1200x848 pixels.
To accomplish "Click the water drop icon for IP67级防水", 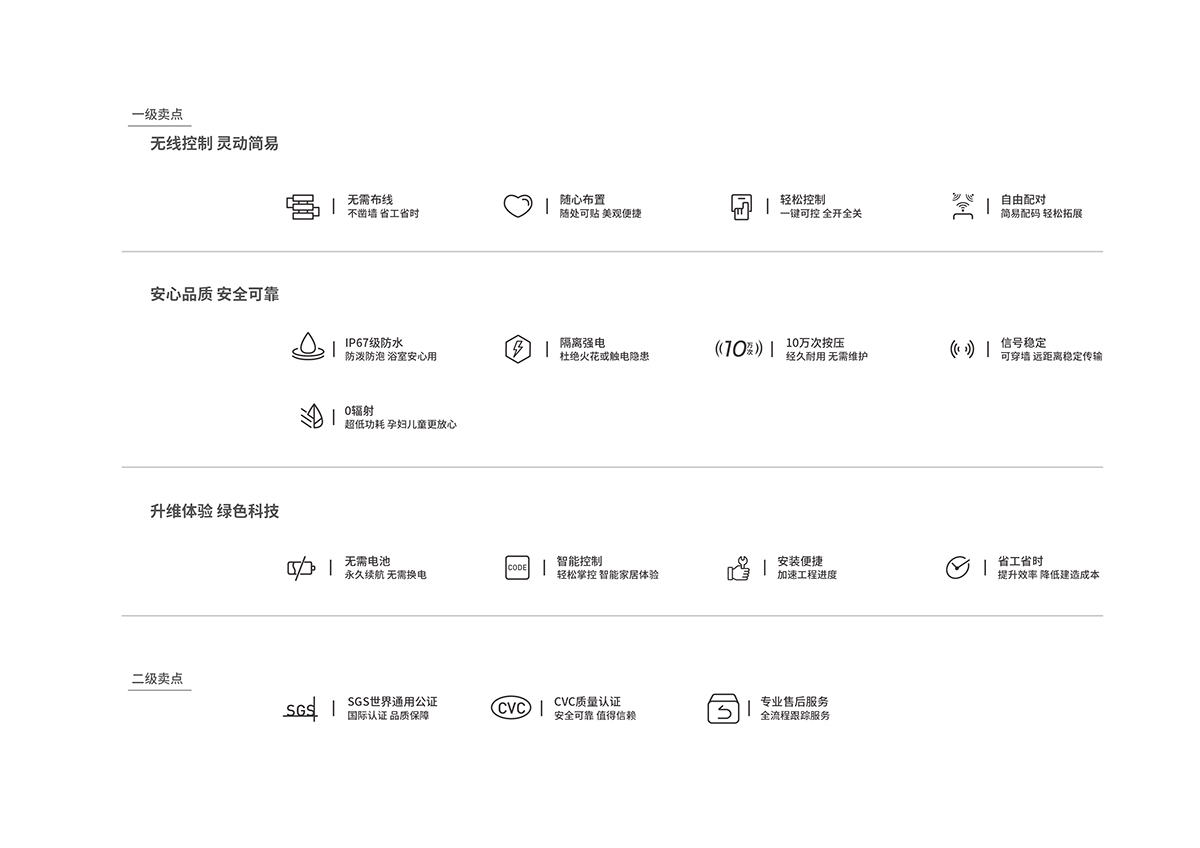I will pyautogui.click(x=308, y=347).
